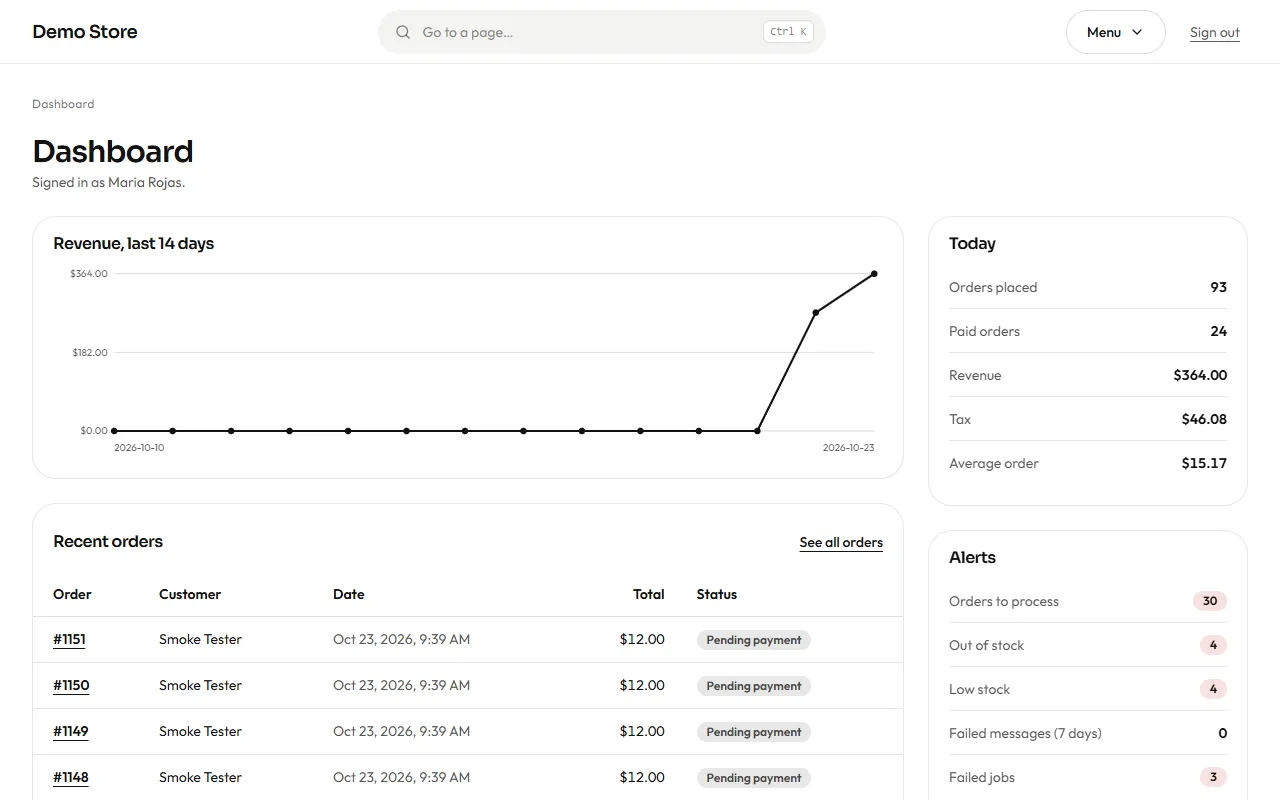Open order #1149
The height and width of the screenshot is (800, 1280).
pyautogui.click(x=71, y=731)
